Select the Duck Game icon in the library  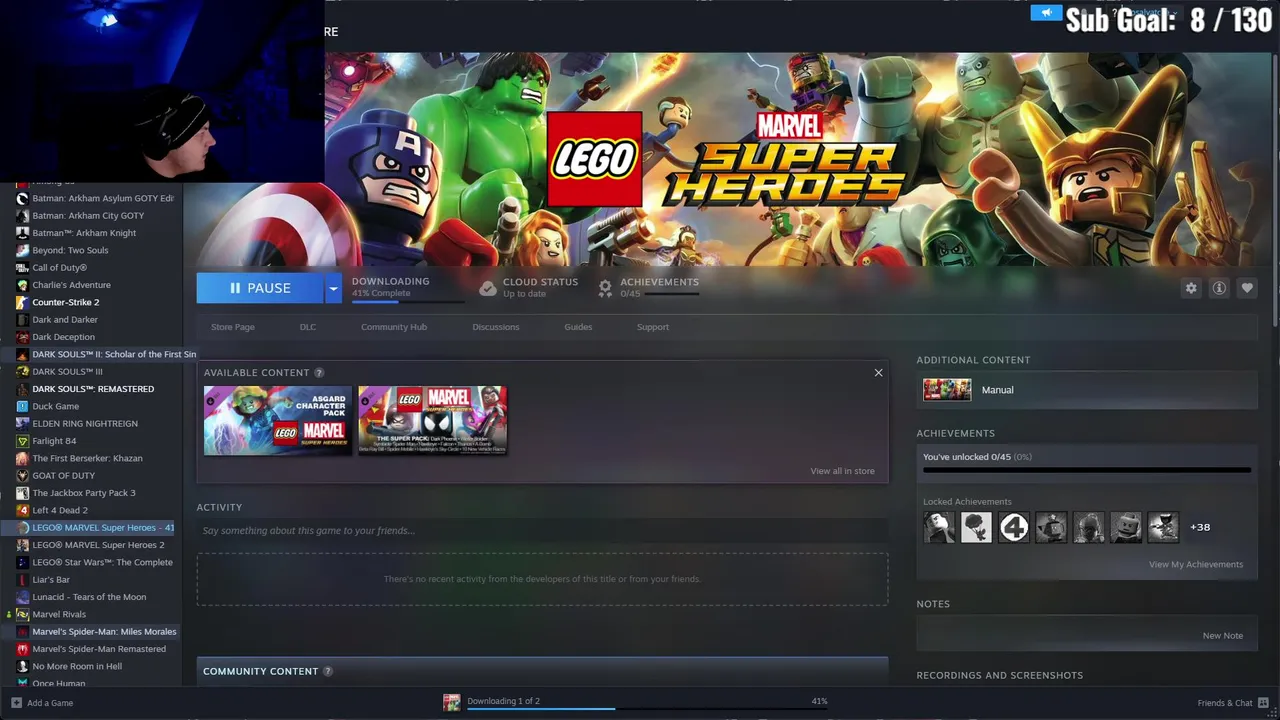(22, 407)
